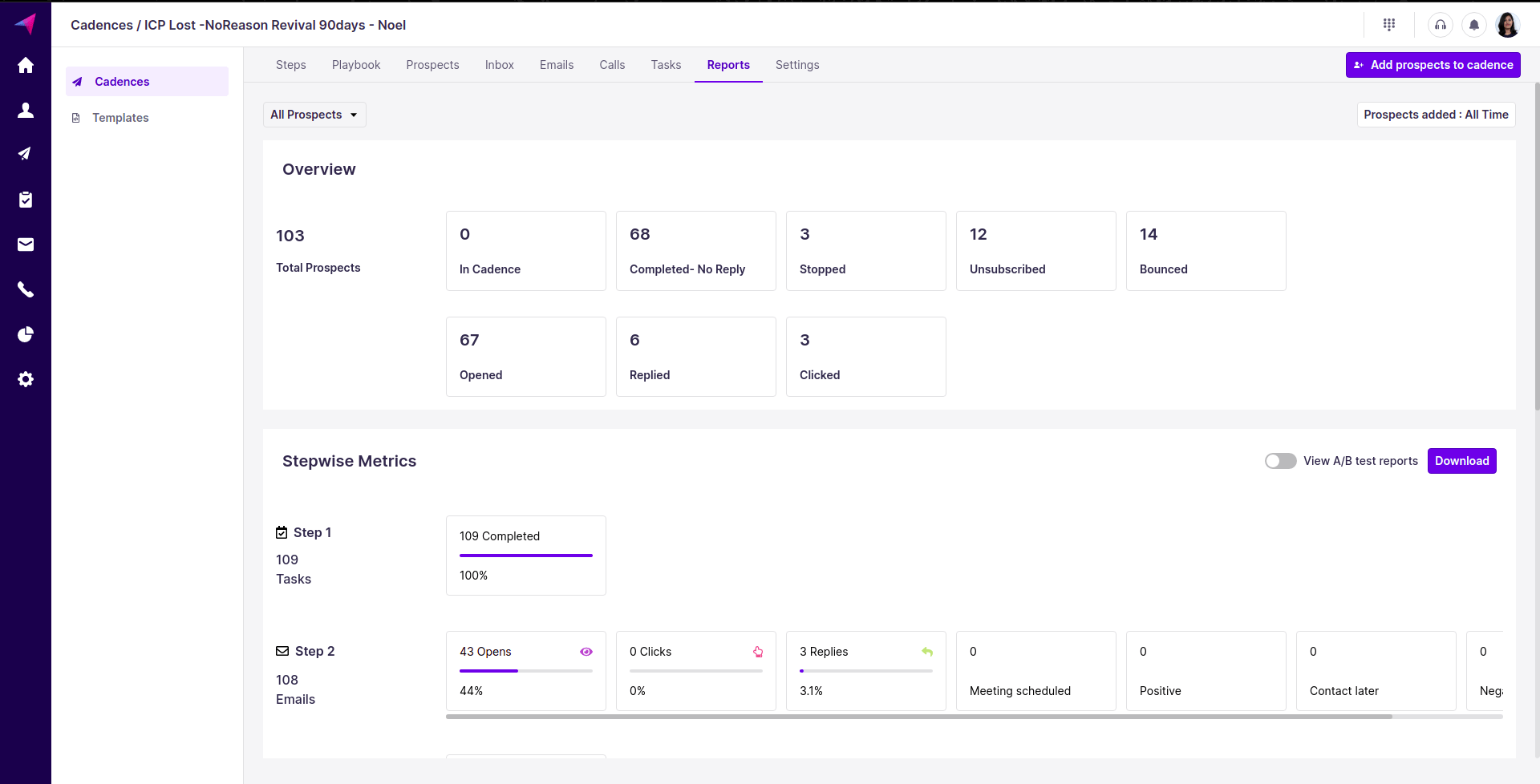This screenshot has width=1540, height=784.
Task: Click the Step 2 horizontal scrollbar
Action: 918,717
